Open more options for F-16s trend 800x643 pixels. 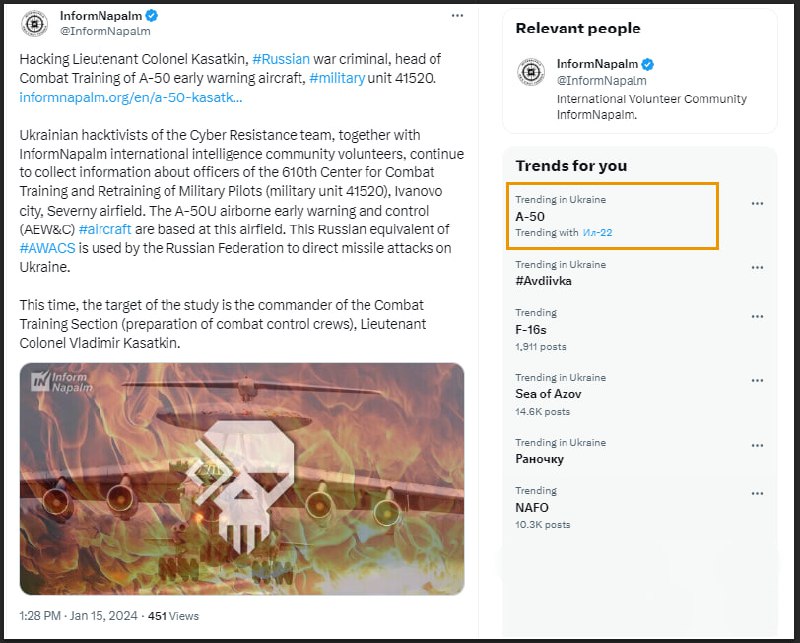click(757, 316)
